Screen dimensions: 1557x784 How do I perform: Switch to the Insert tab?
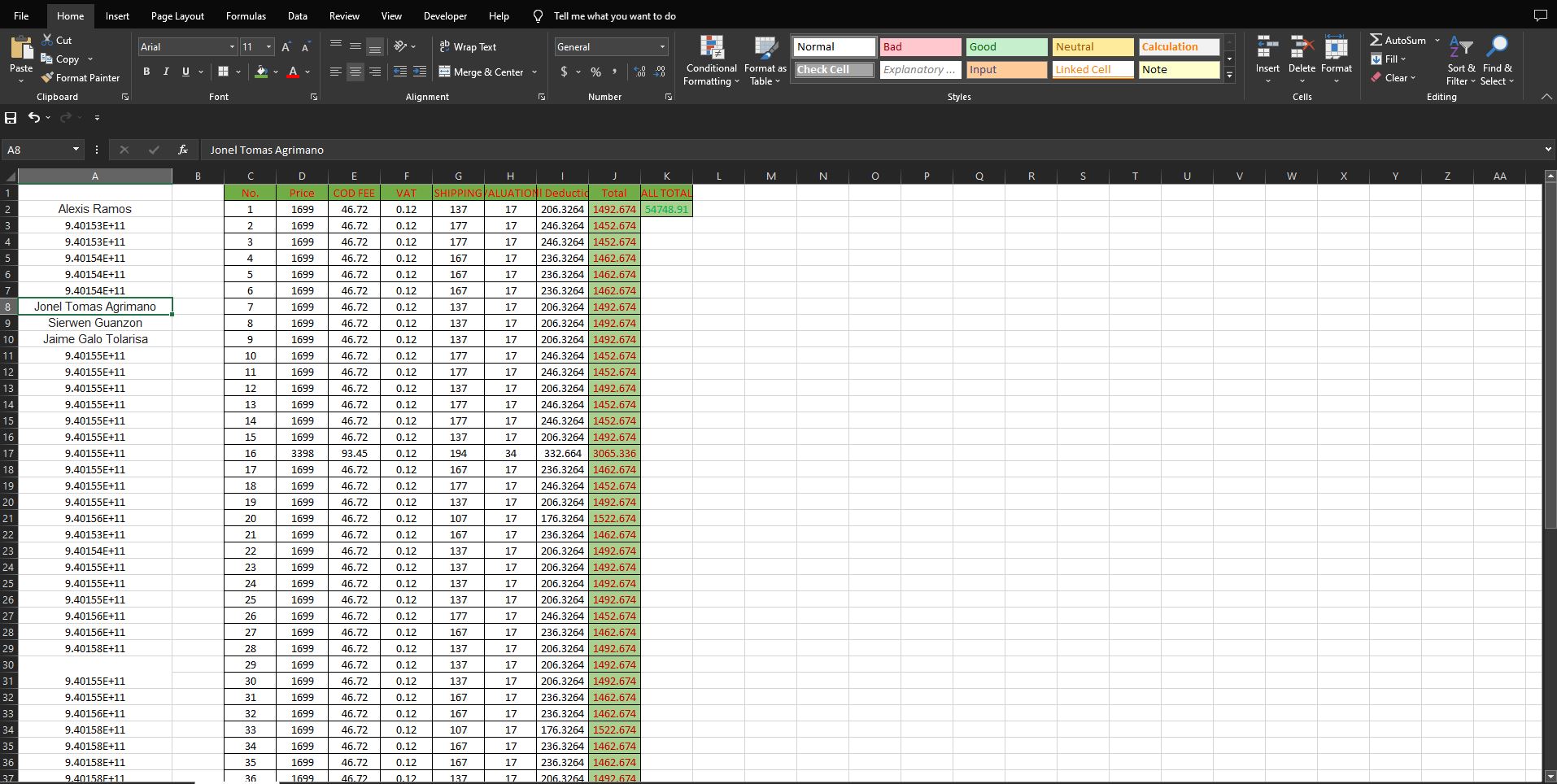pos(117,15)
